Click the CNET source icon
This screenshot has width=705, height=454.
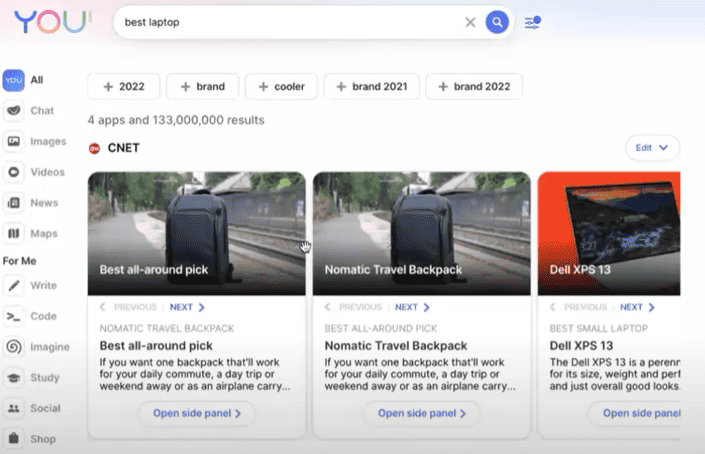pos(94,148)
